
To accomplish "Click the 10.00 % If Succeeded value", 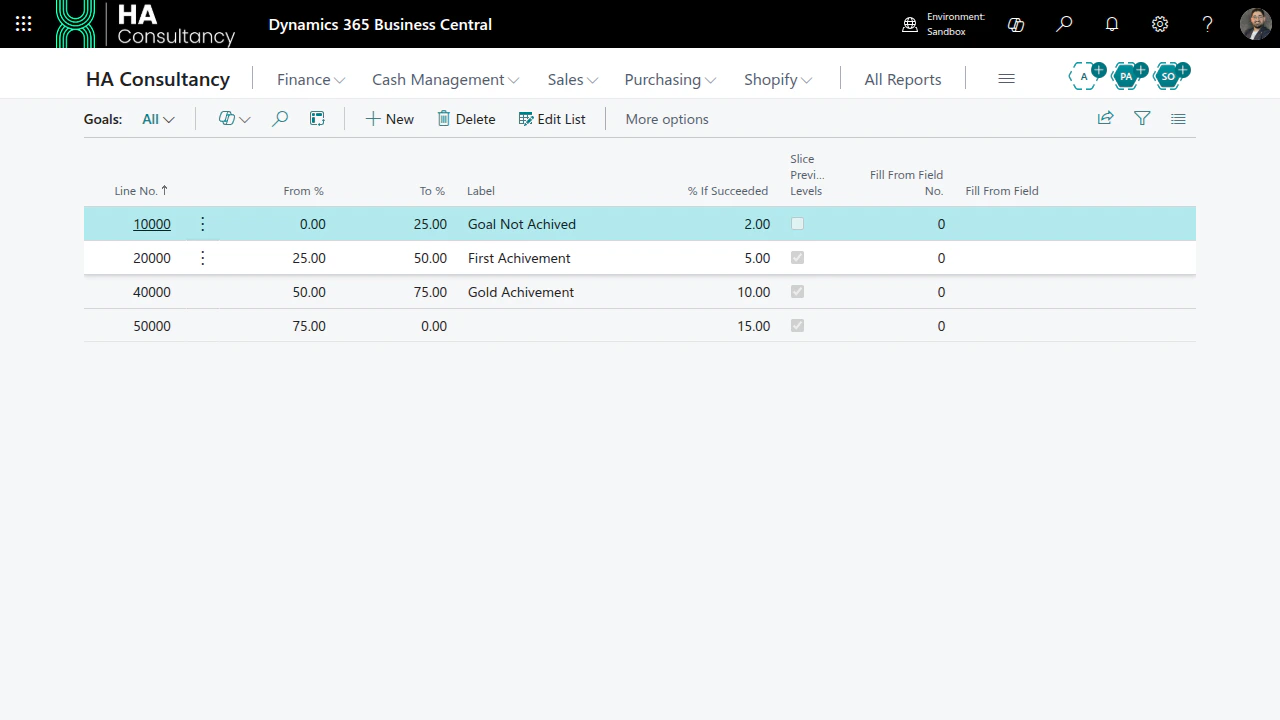I will point(754,292).
